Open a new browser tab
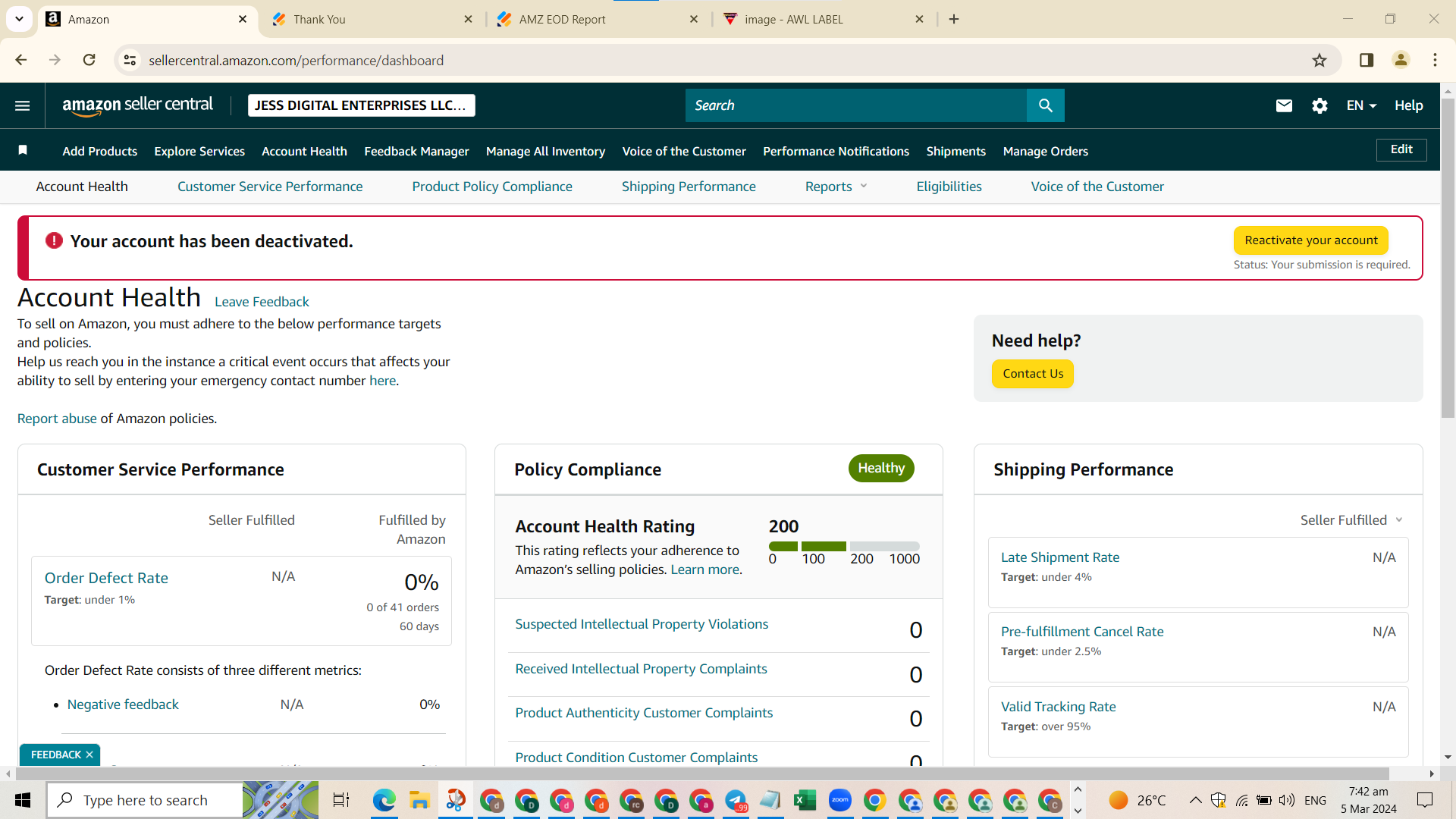Viewport: 1456px width, 819px height. coord(954,19)
